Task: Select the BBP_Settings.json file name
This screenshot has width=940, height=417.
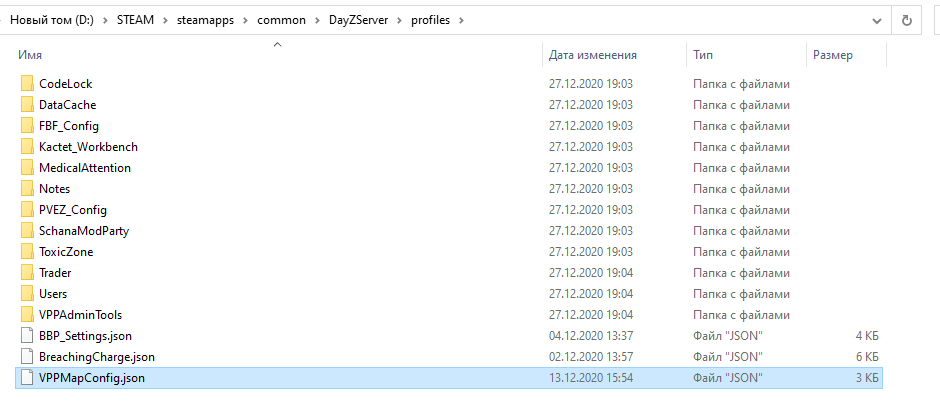Action: pyautogui.click(x=85, y=336)
